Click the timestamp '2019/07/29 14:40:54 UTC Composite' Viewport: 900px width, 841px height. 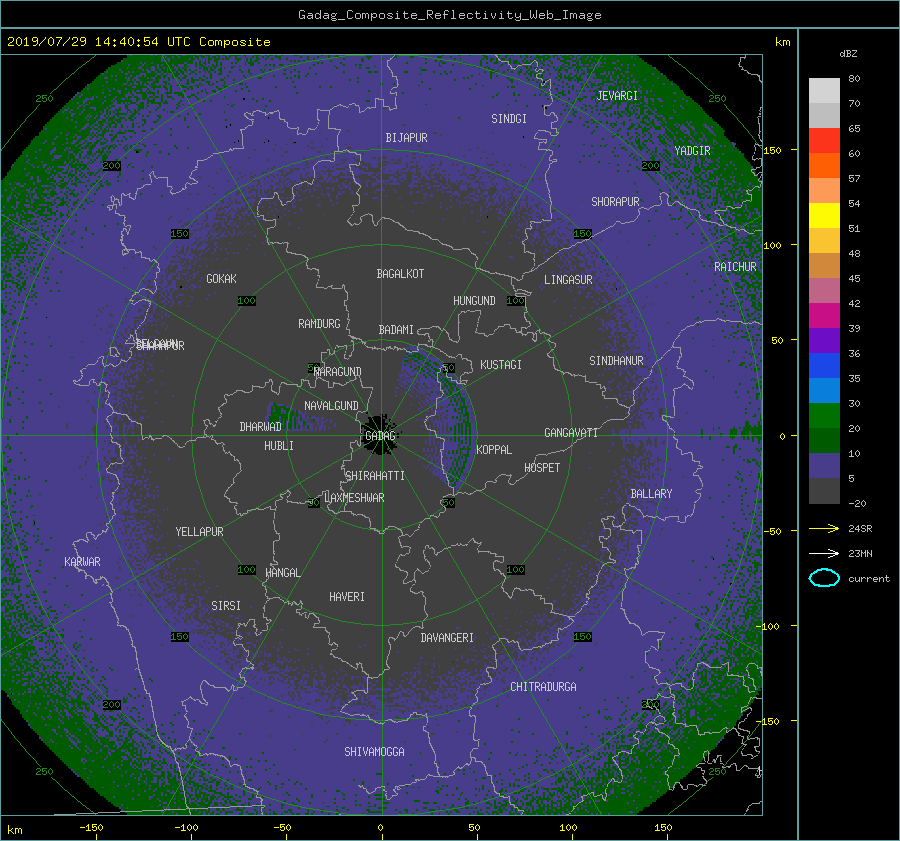[138, 42]
